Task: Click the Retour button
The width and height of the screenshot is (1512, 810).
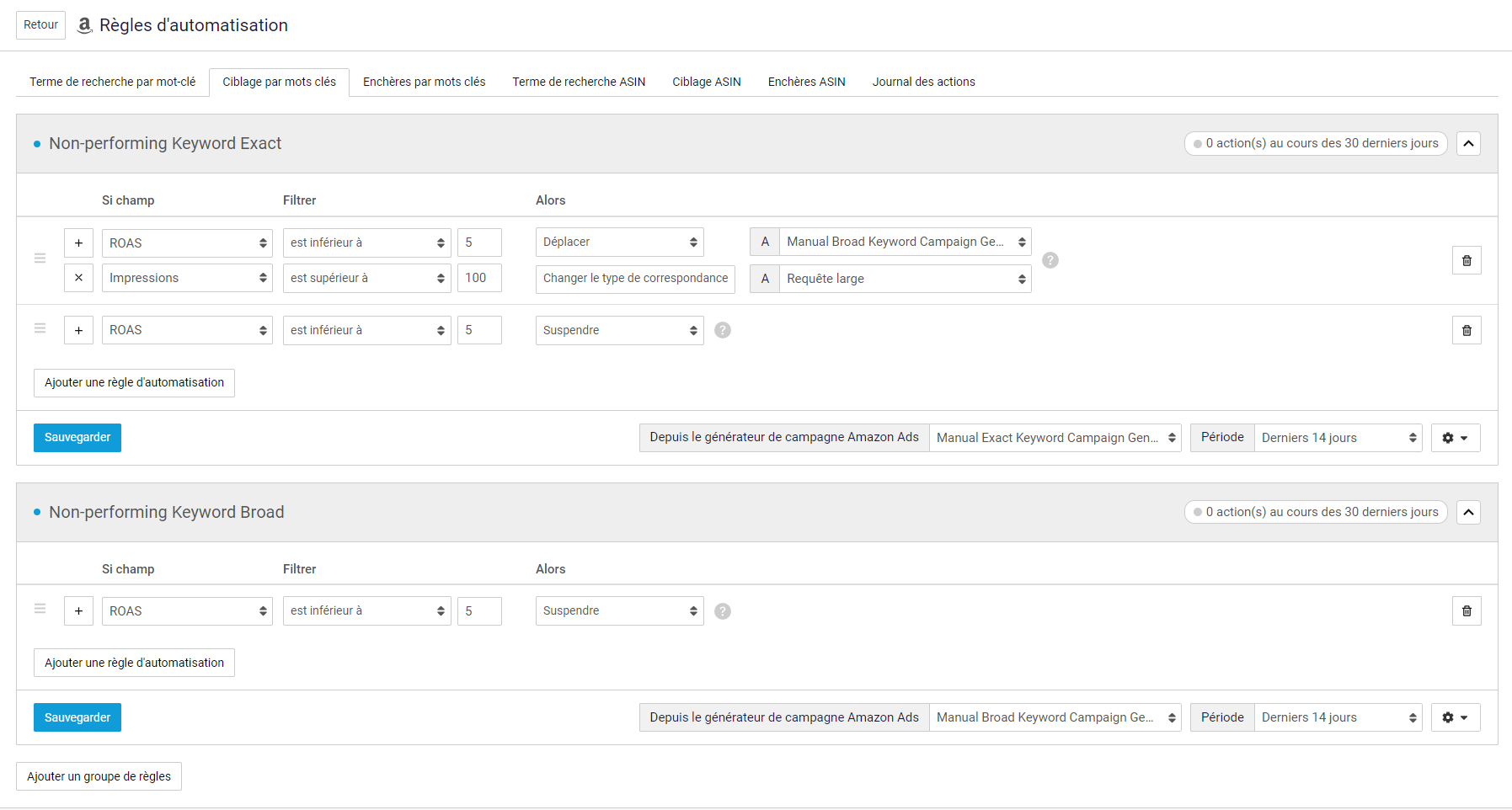Action: point(40,25)
